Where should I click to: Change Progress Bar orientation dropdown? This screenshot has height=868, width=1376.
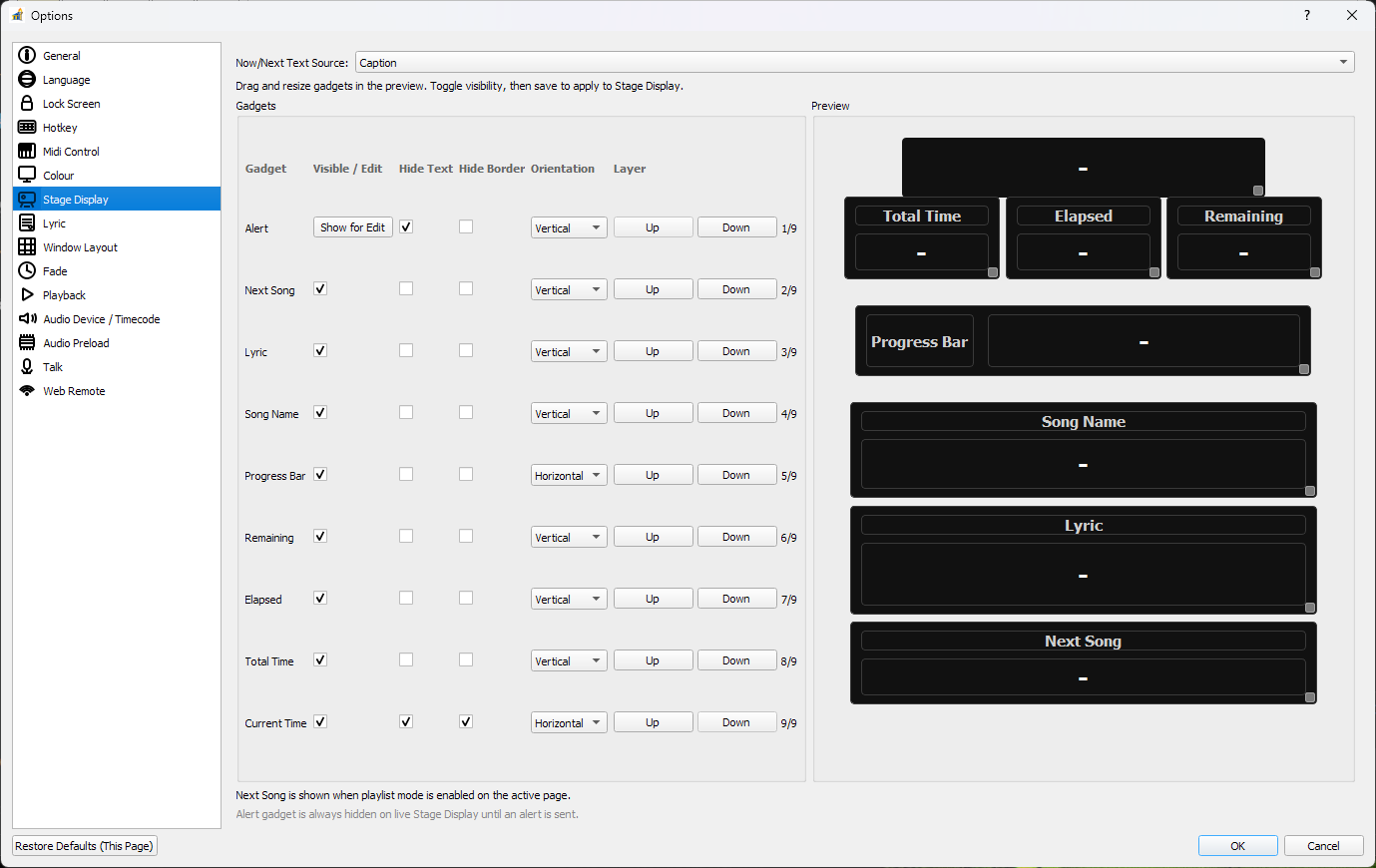(568, 474)
